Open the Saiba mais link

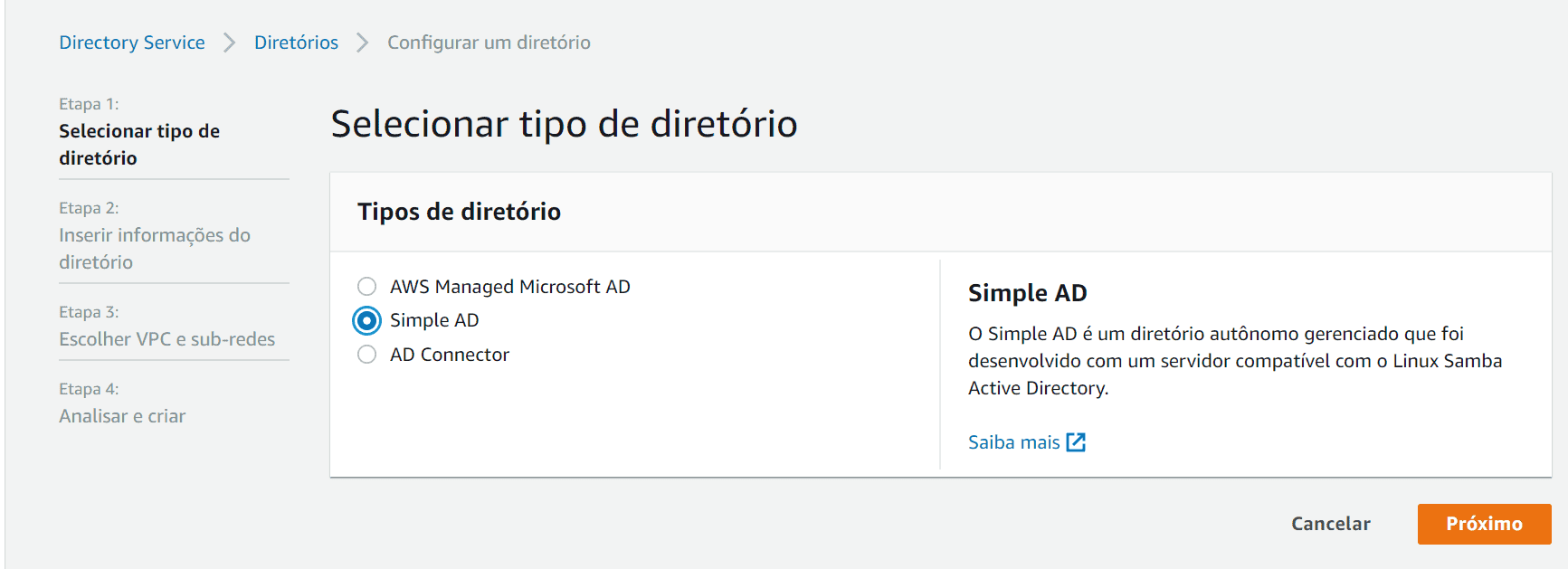click(x=1012, y=441)
